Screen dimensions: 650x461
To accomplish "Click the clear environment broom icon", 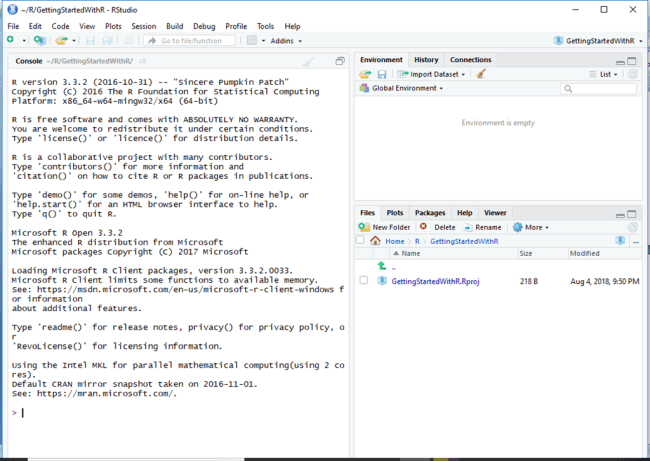I will pos(481,74).
